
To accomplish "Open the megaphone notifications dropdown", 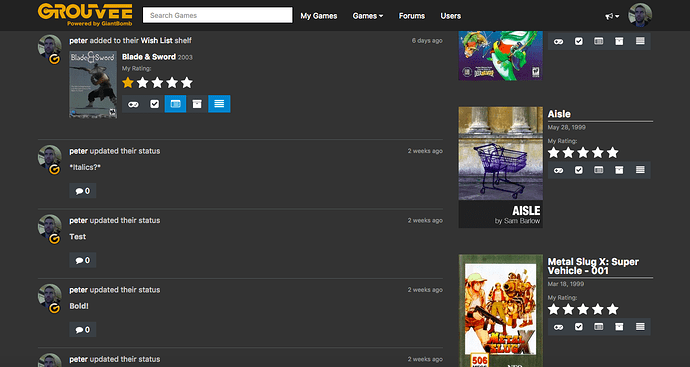I will [612, 16].
